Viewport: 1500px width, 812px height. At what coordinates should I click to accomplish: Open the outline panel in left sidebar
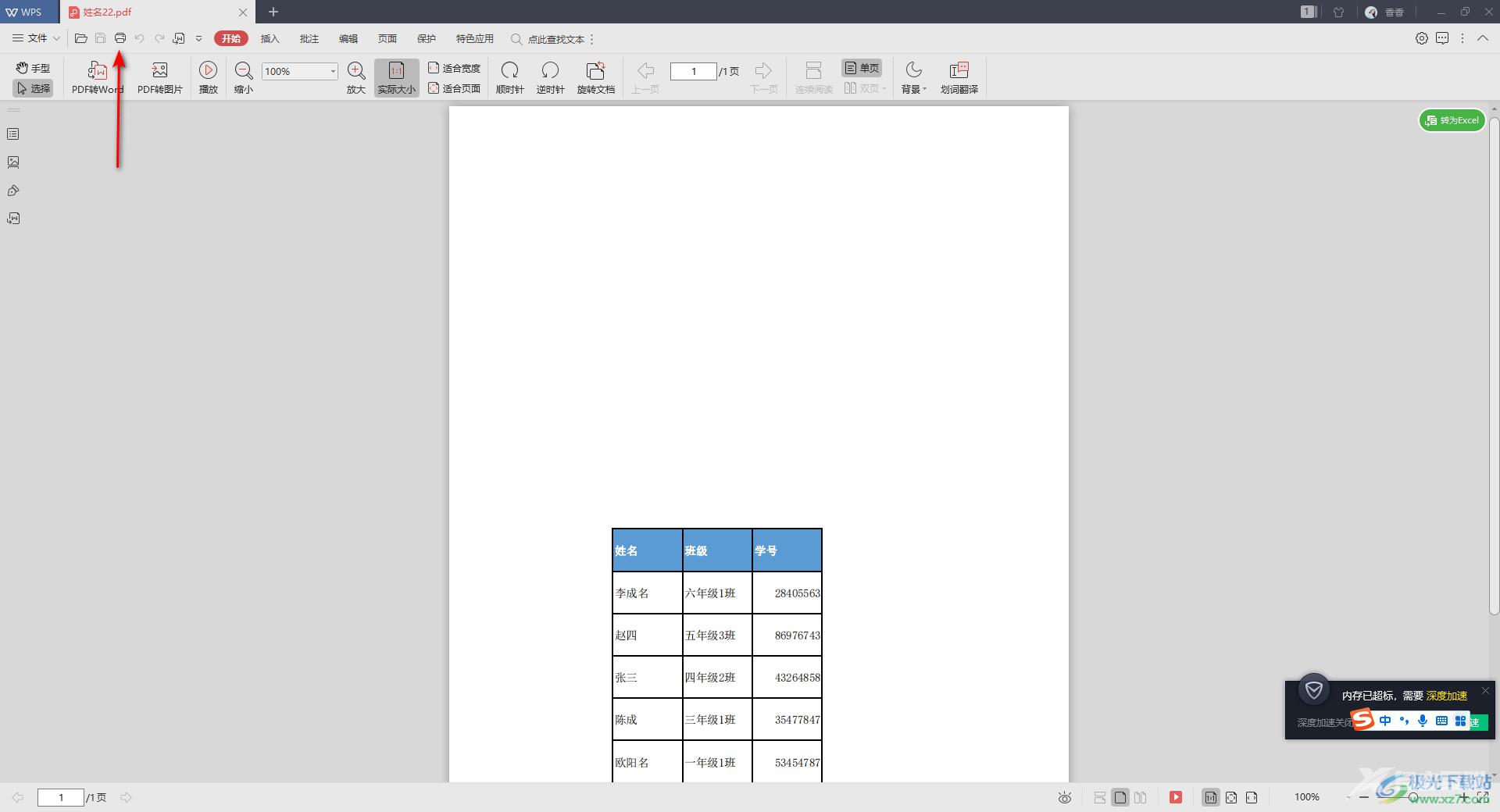tap(13, 134)
